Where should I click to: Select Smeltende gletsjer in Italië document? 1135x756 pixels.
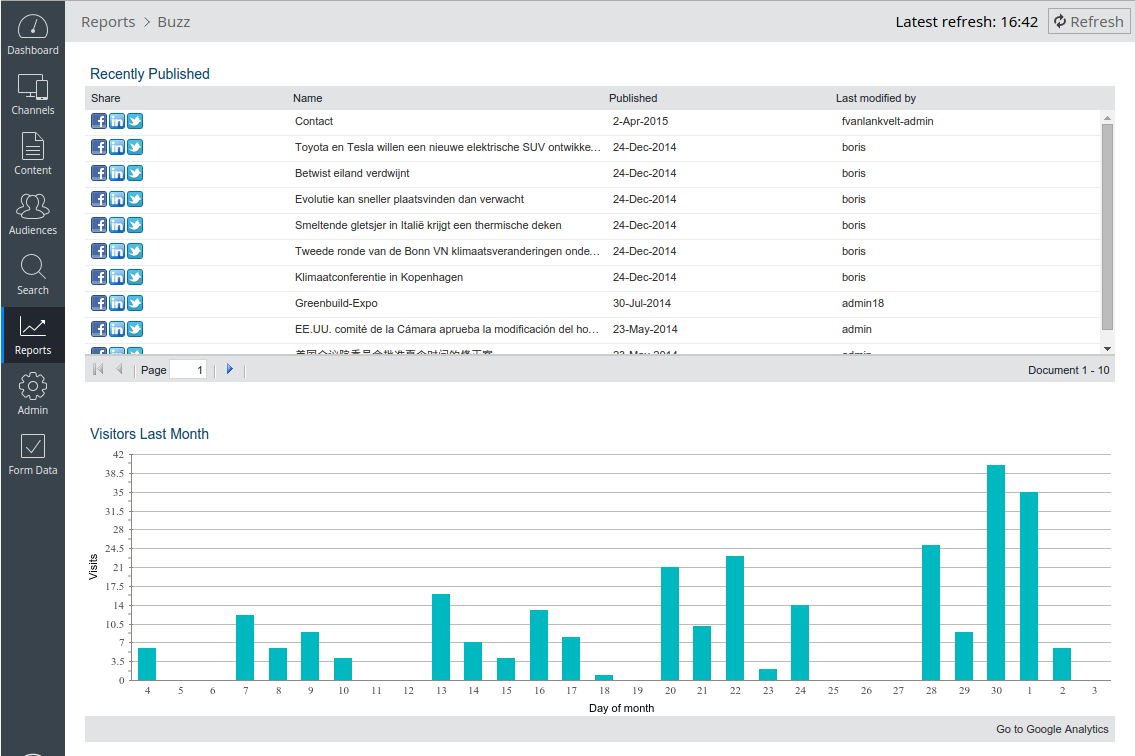point(428,226)
